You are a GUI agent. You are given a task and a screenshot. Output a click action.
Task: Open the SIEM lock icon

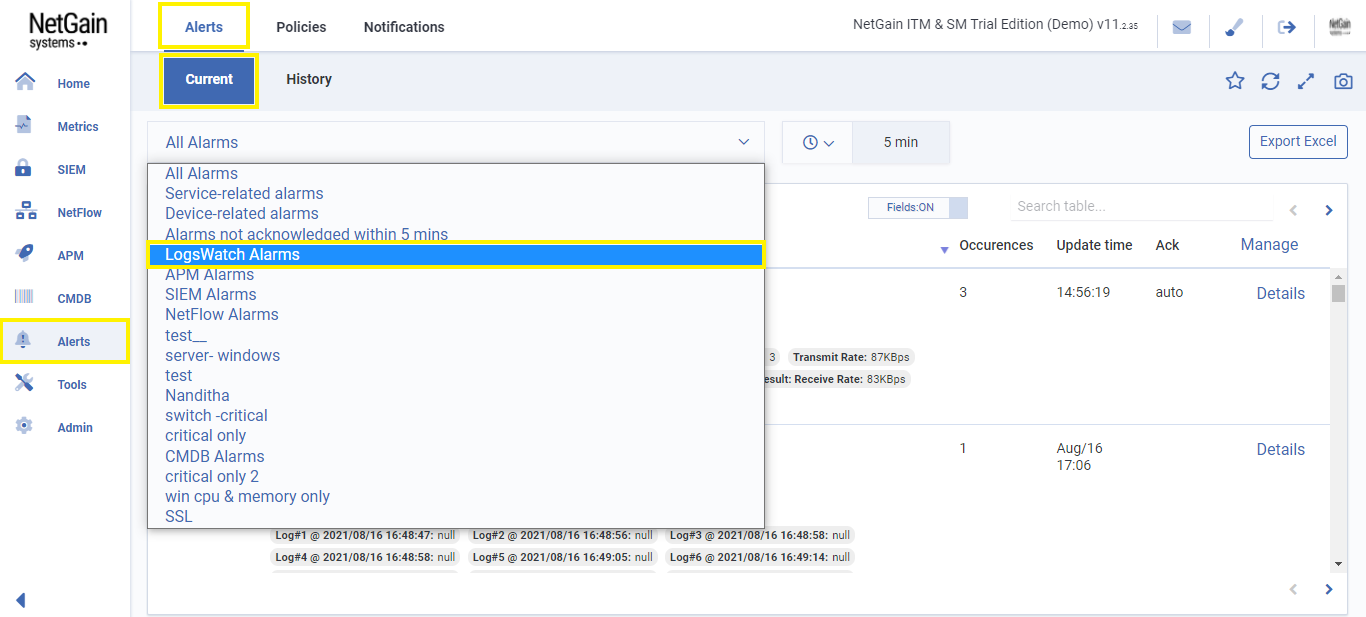pos(25,169)
